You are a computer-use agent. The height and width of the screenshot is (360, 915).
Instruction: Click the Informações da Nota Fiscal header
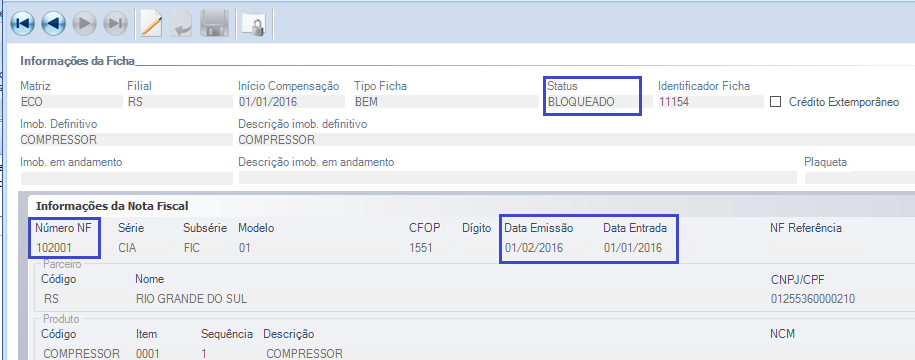pos(112,205)
